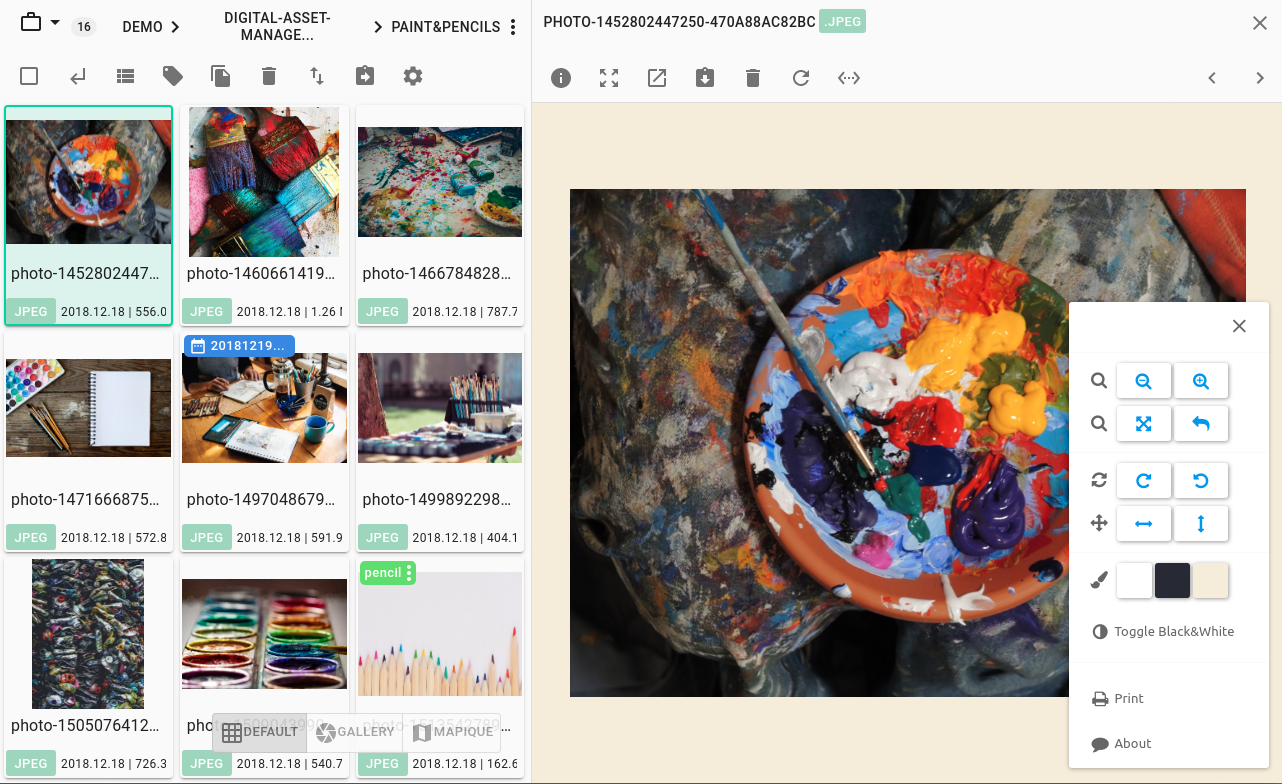The height and width of the screenshot is (784, 1282).
Task: Toggle Black&White mode
Action: pos(1163,632)
